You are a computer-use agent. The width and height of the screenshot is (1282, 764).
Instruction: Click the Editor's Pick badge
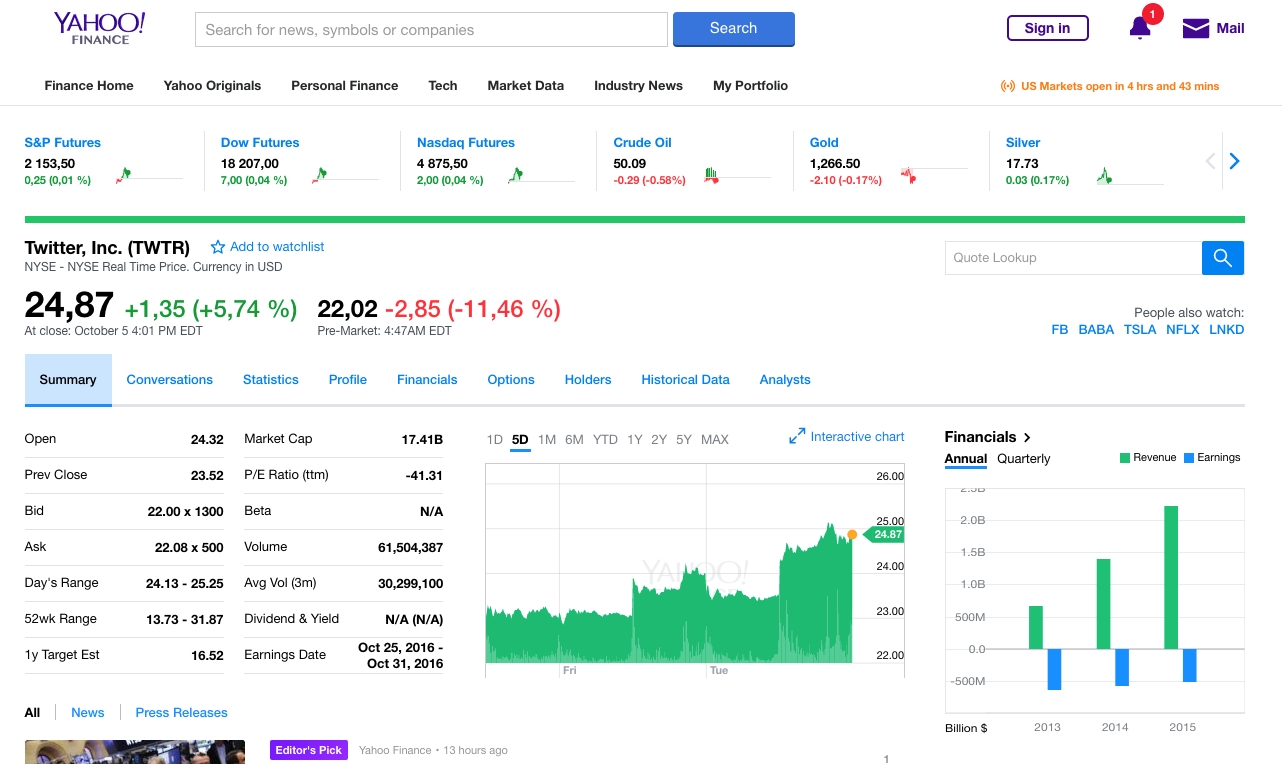click(x=309, y=750)
